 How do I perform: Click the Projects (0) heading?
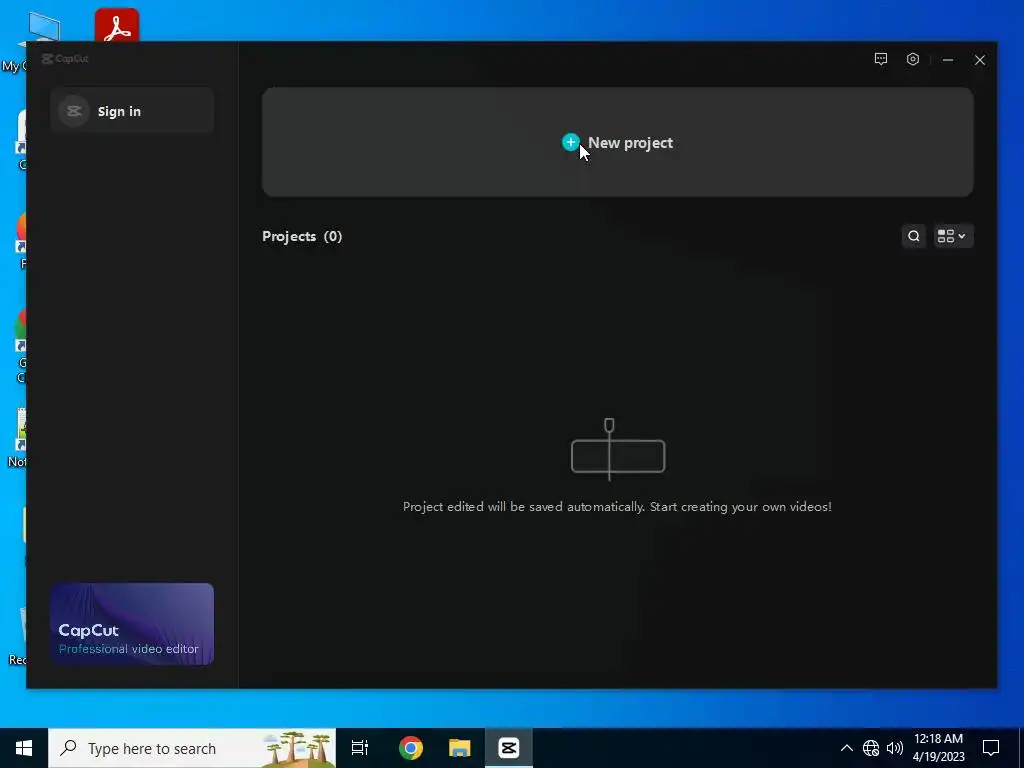tap(302, 236)
